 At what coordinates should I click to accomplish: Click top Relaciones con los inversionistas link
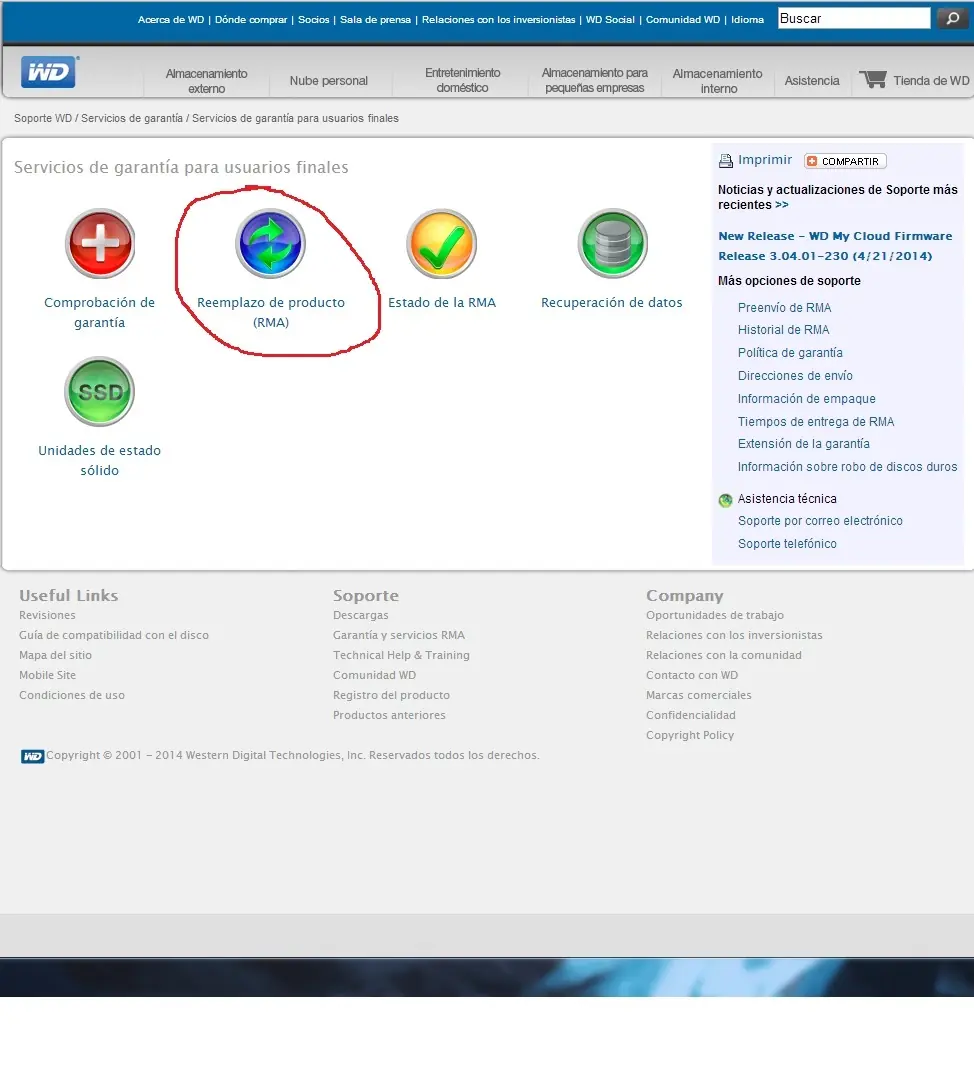(499, 19)
